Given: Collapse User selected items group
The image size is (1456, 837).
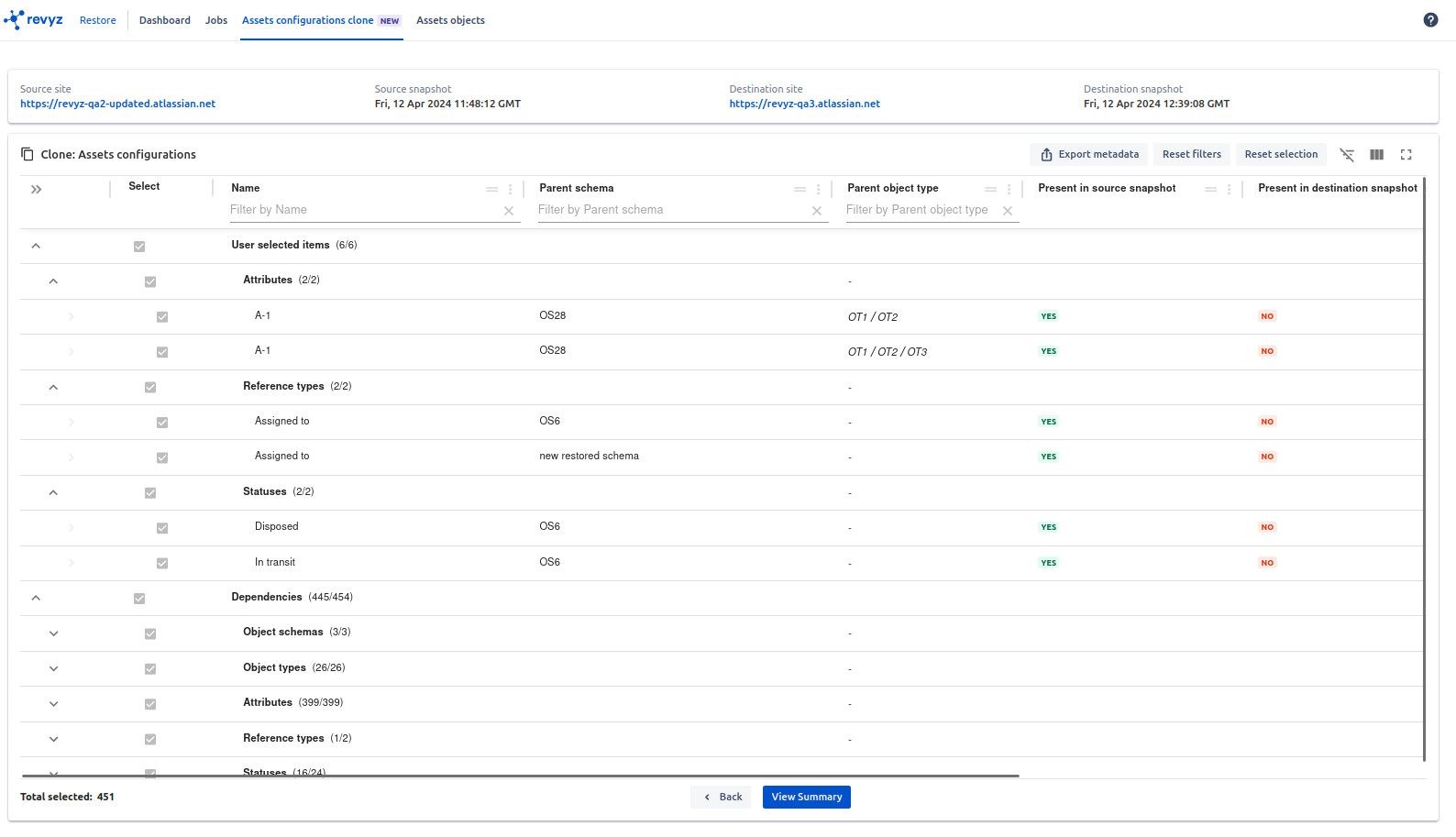Looking at the screenshot, I should pyautogui.click(x=36, y=246).
